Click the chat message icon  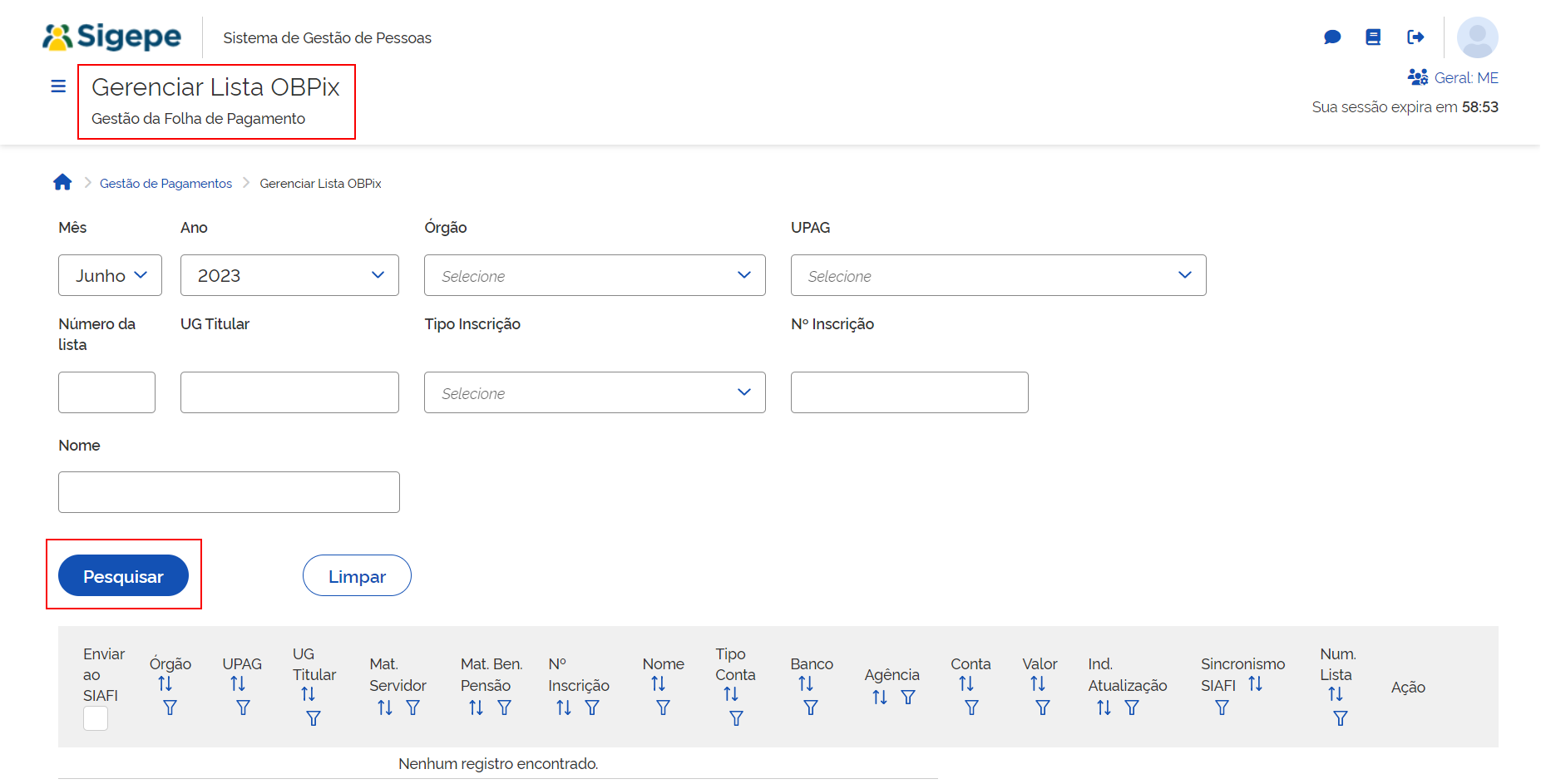pos(1332,37)
